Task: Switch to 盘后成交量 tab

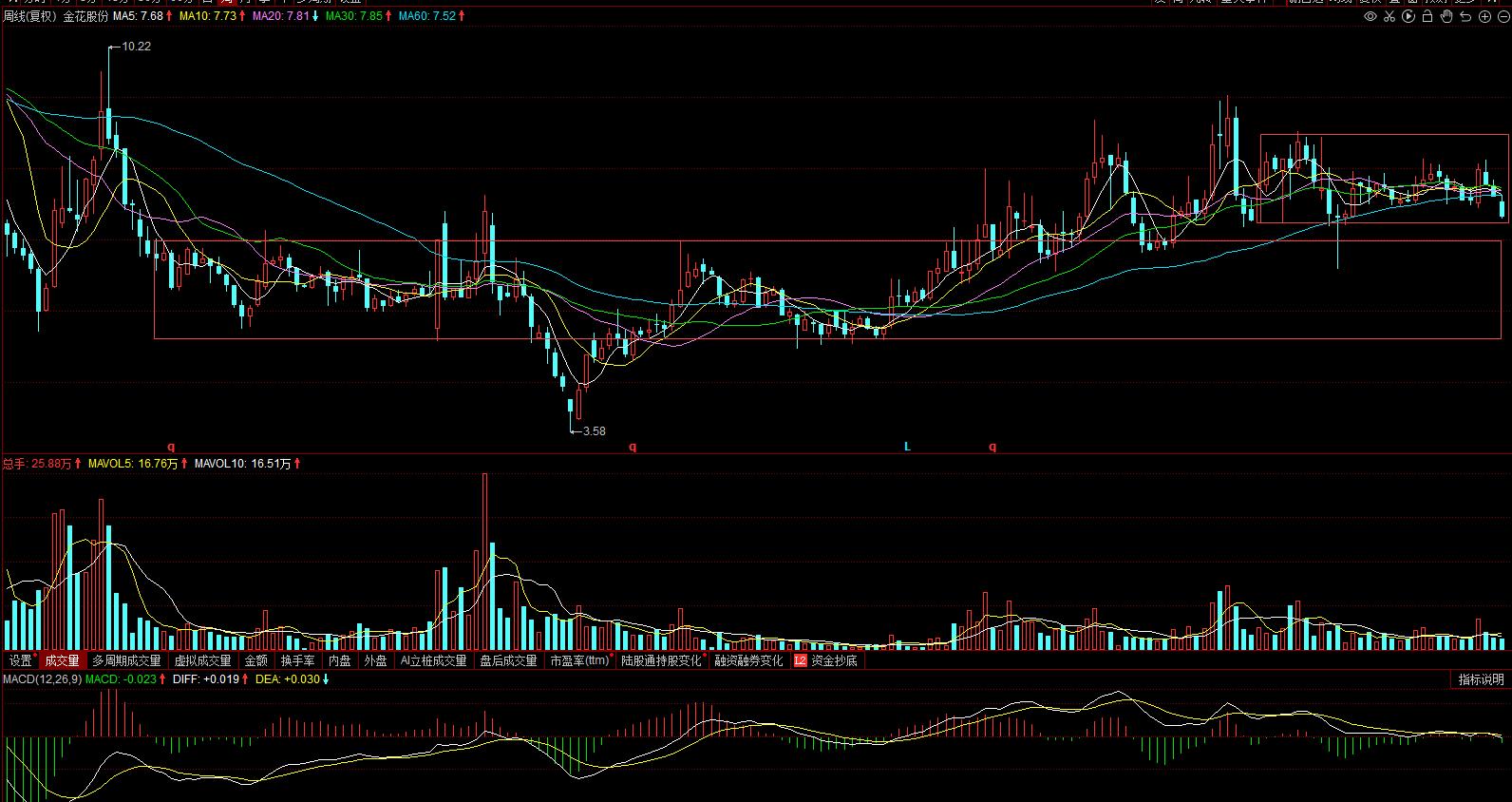Action: coord(508,660)
